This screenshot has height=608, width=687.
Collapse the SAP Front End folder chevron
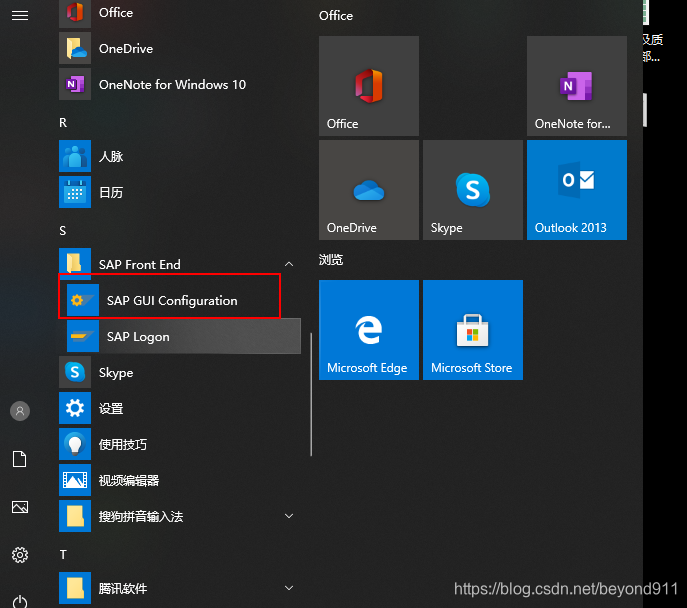click(289, 264)
